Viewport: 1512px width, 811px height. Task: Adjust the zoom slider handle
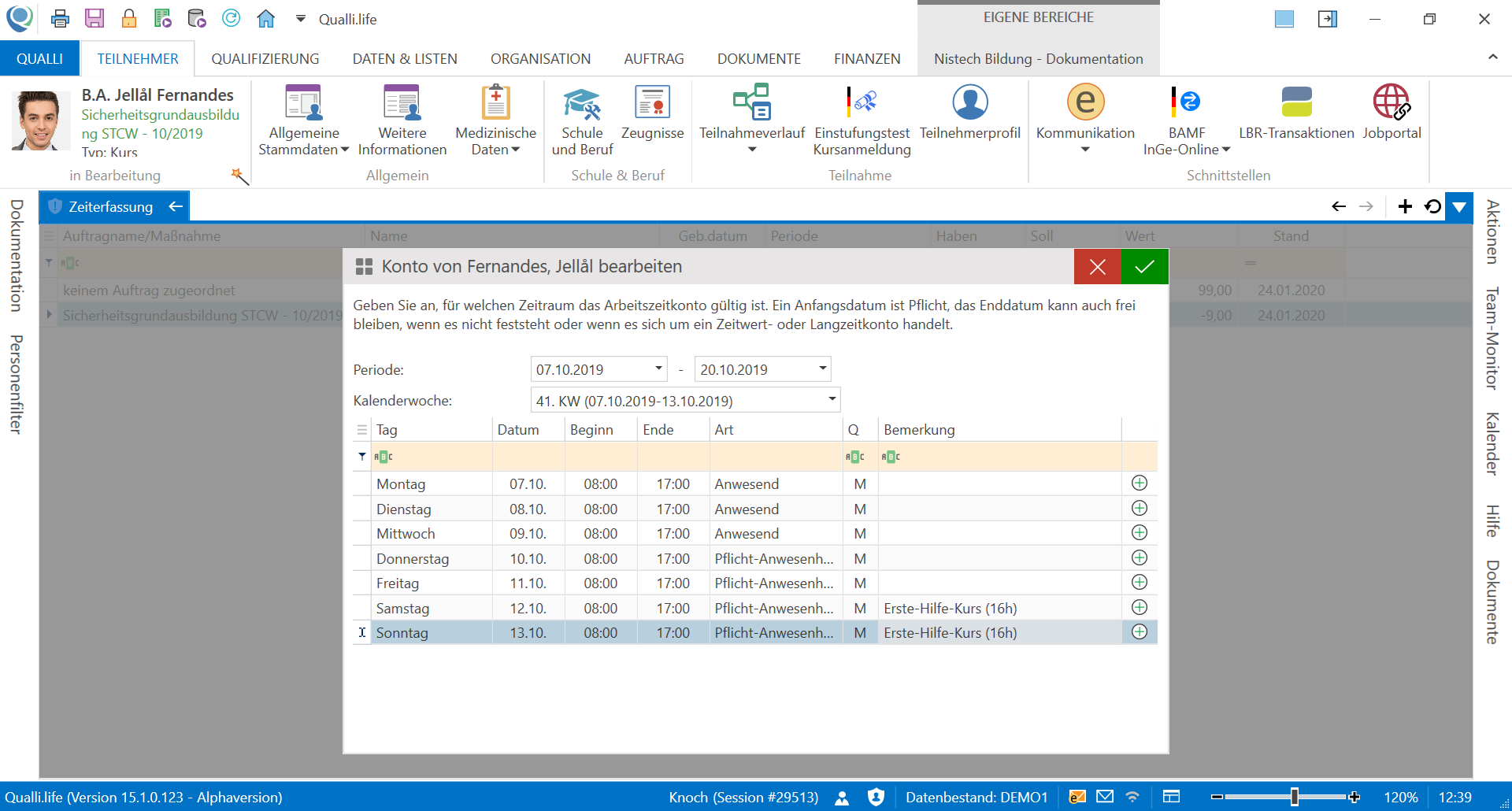pyautogui.click(x=1294, y=797)
